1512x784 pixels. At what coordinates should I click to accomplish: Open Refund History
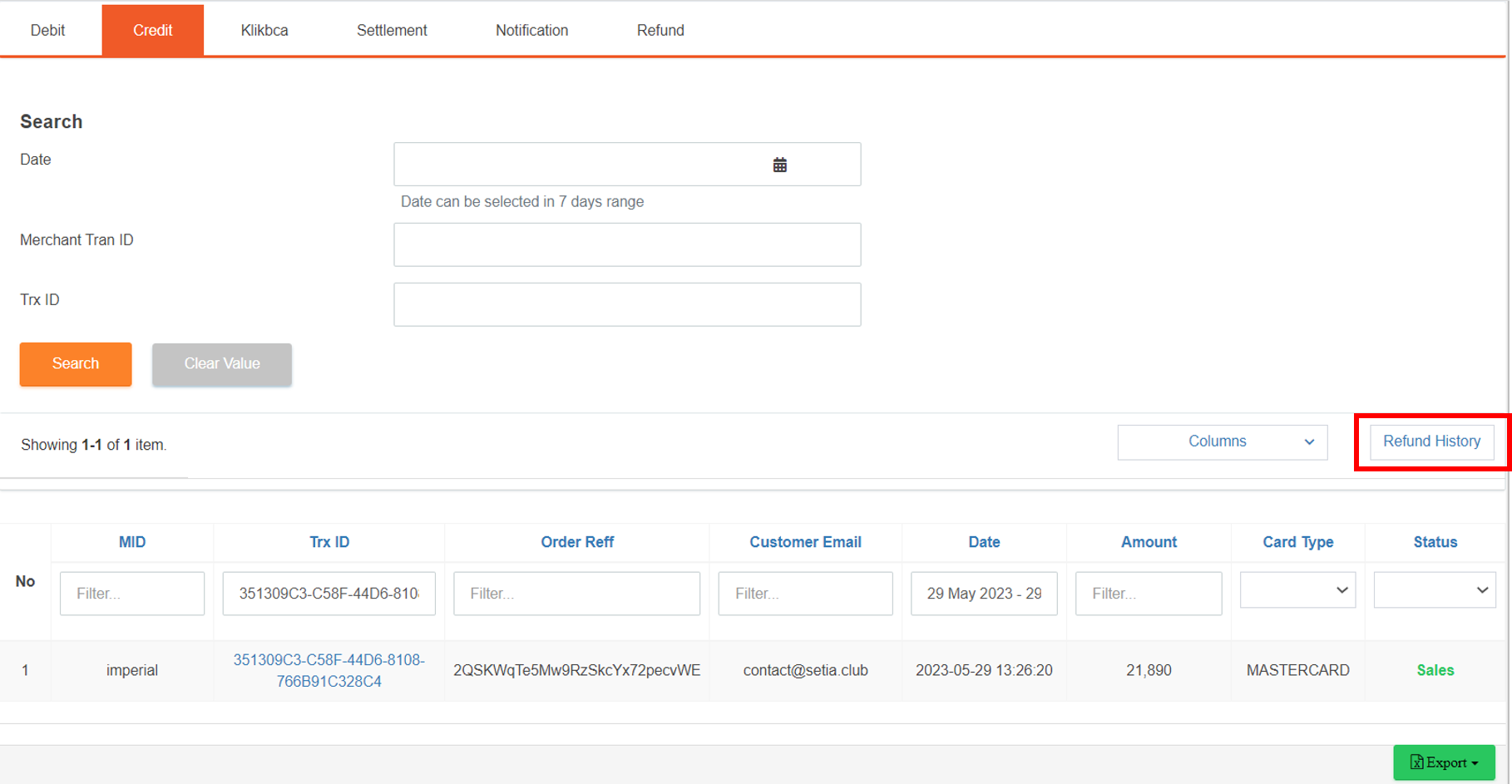[1431, 441]
